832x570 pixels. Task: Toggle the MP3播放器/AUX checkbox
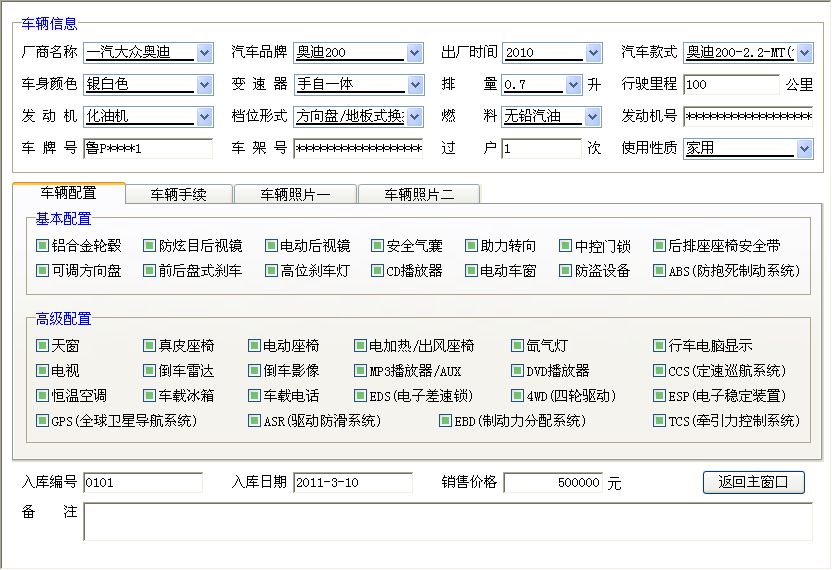[360, 370]
